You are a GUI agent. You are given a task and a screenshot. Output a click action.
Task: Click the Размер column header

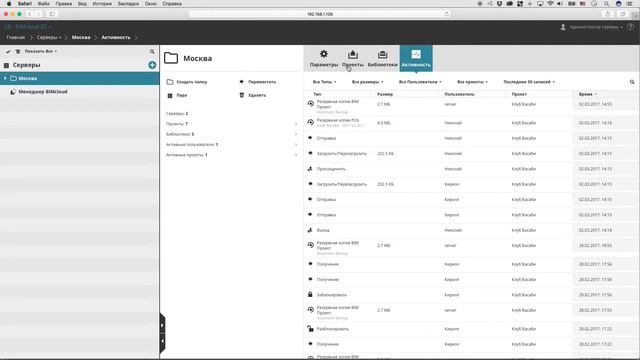(385, 94)
